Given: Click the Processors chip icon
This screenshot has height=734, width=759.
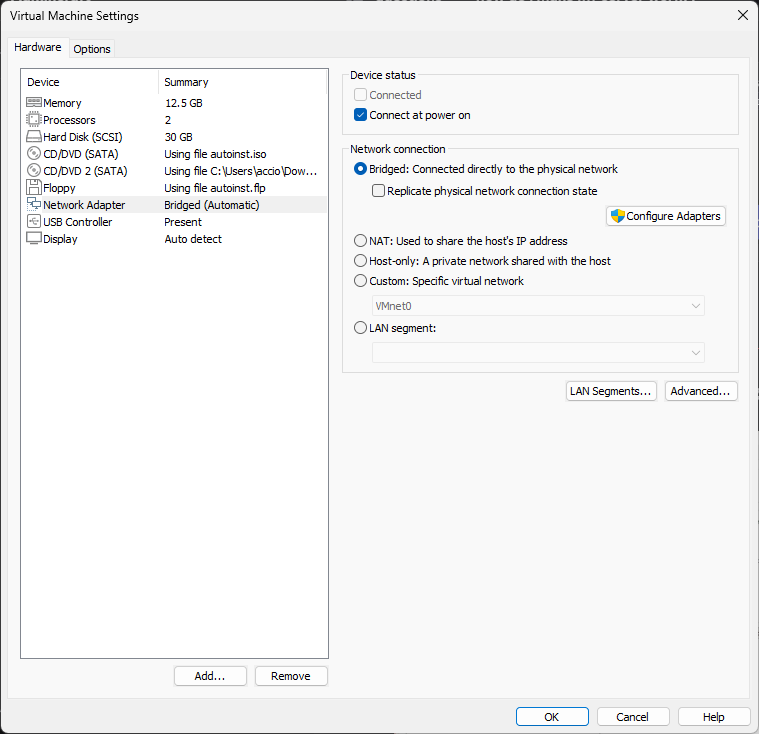Looking at the screenshot, I should (x=33, y=120).
